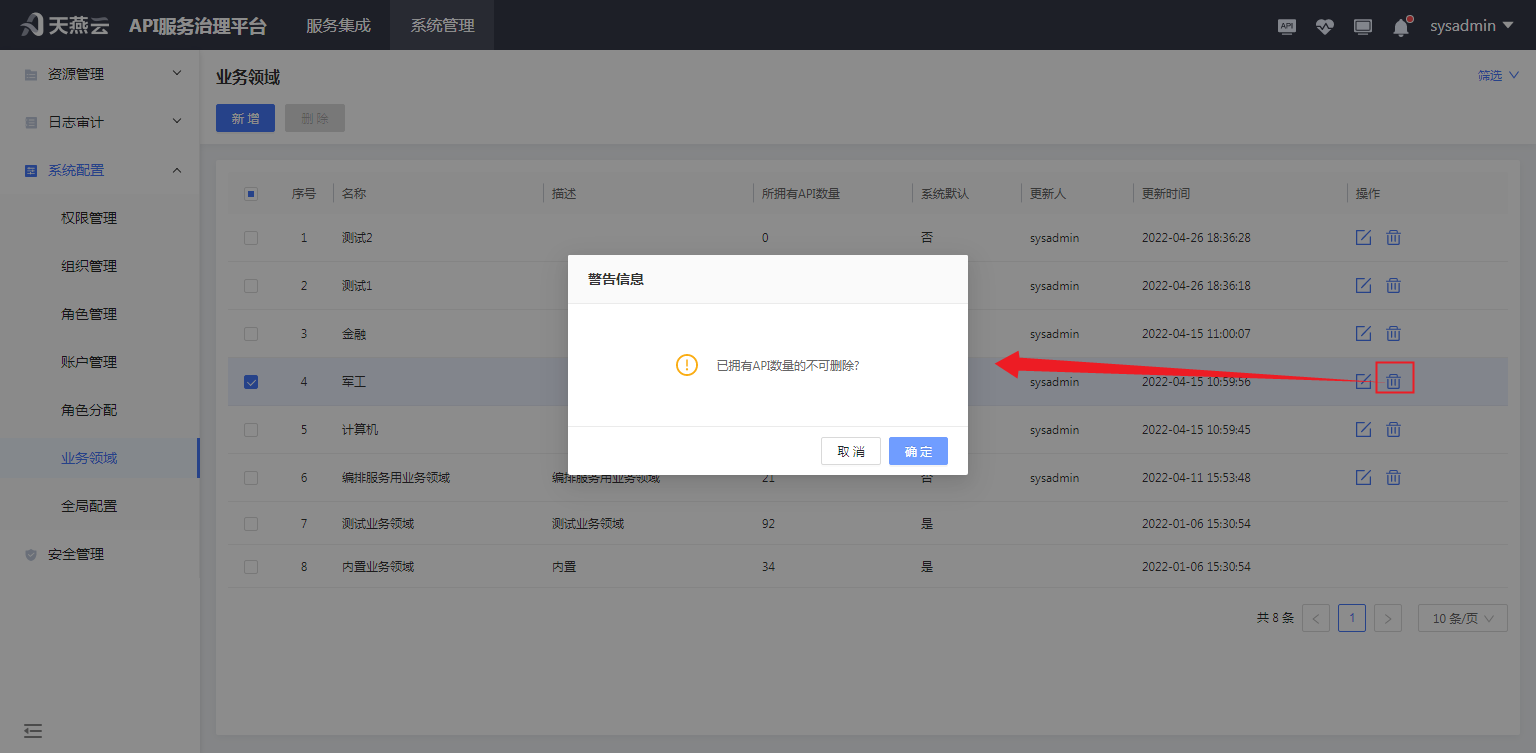1536x753 pixels.
Task: Uncheck the selected 军工 row checkbox
Action: 251,381
